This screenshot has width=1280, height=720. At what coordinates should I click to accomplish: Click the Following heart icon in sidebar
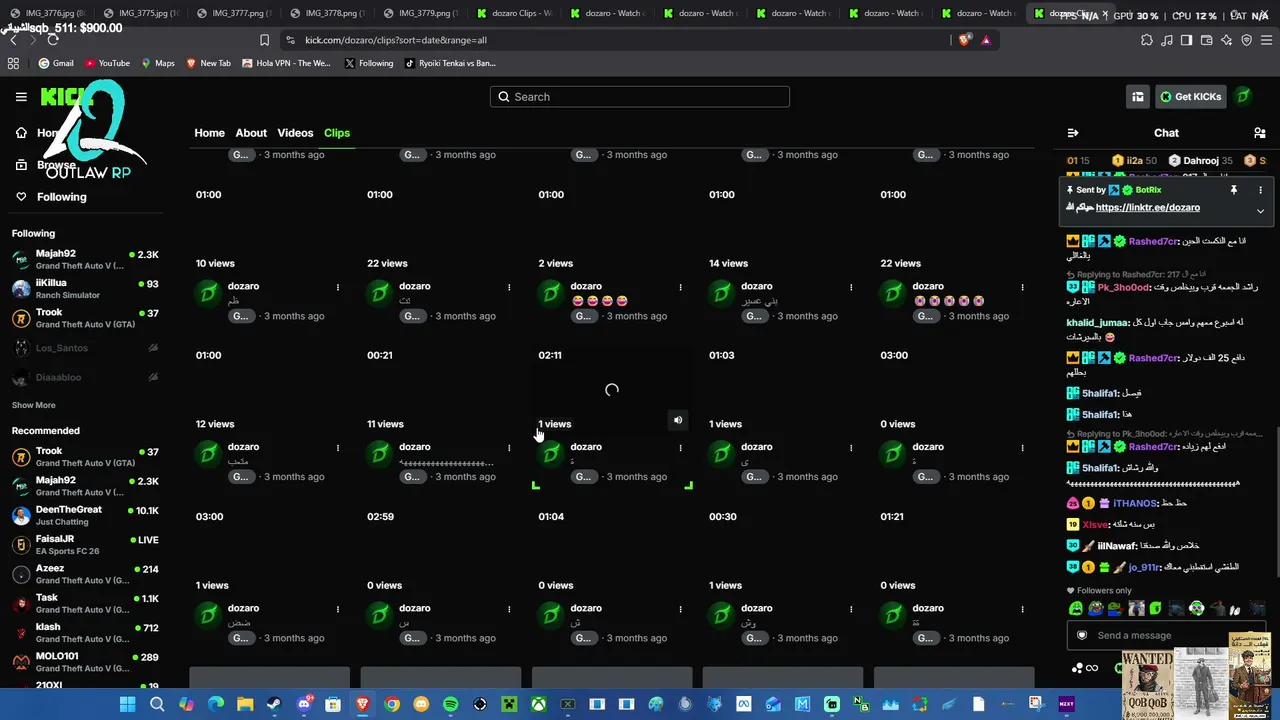[21, 197]
